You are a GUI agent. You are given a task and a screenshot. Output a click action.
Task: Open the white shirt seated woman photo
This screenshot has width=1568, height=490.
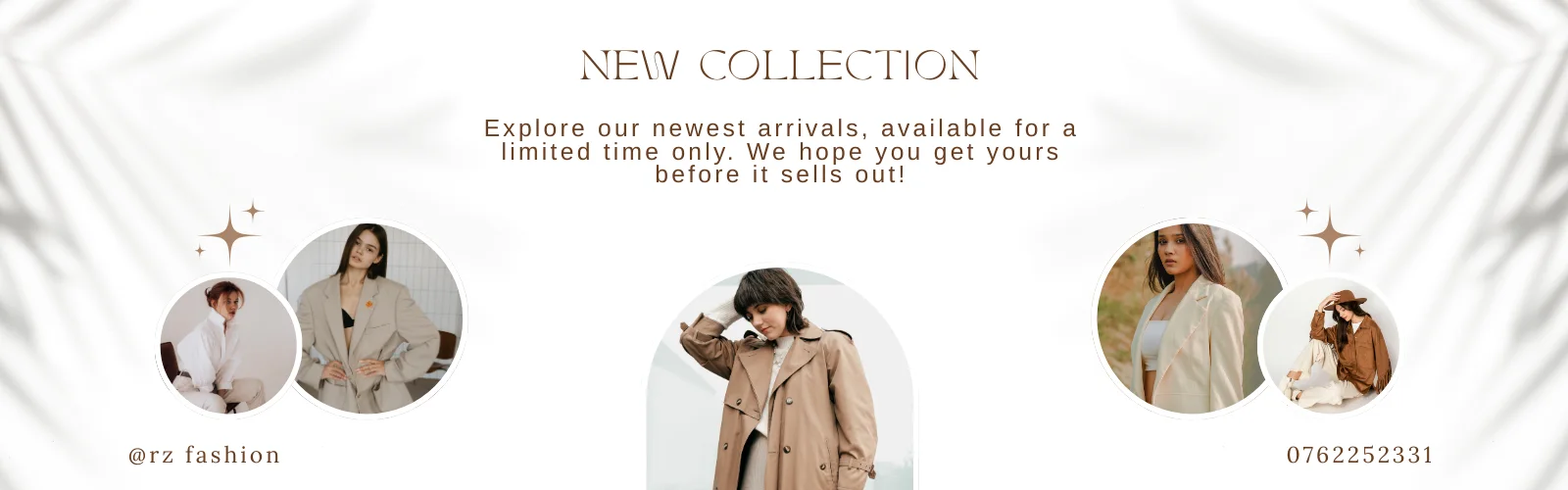point(228,345)
